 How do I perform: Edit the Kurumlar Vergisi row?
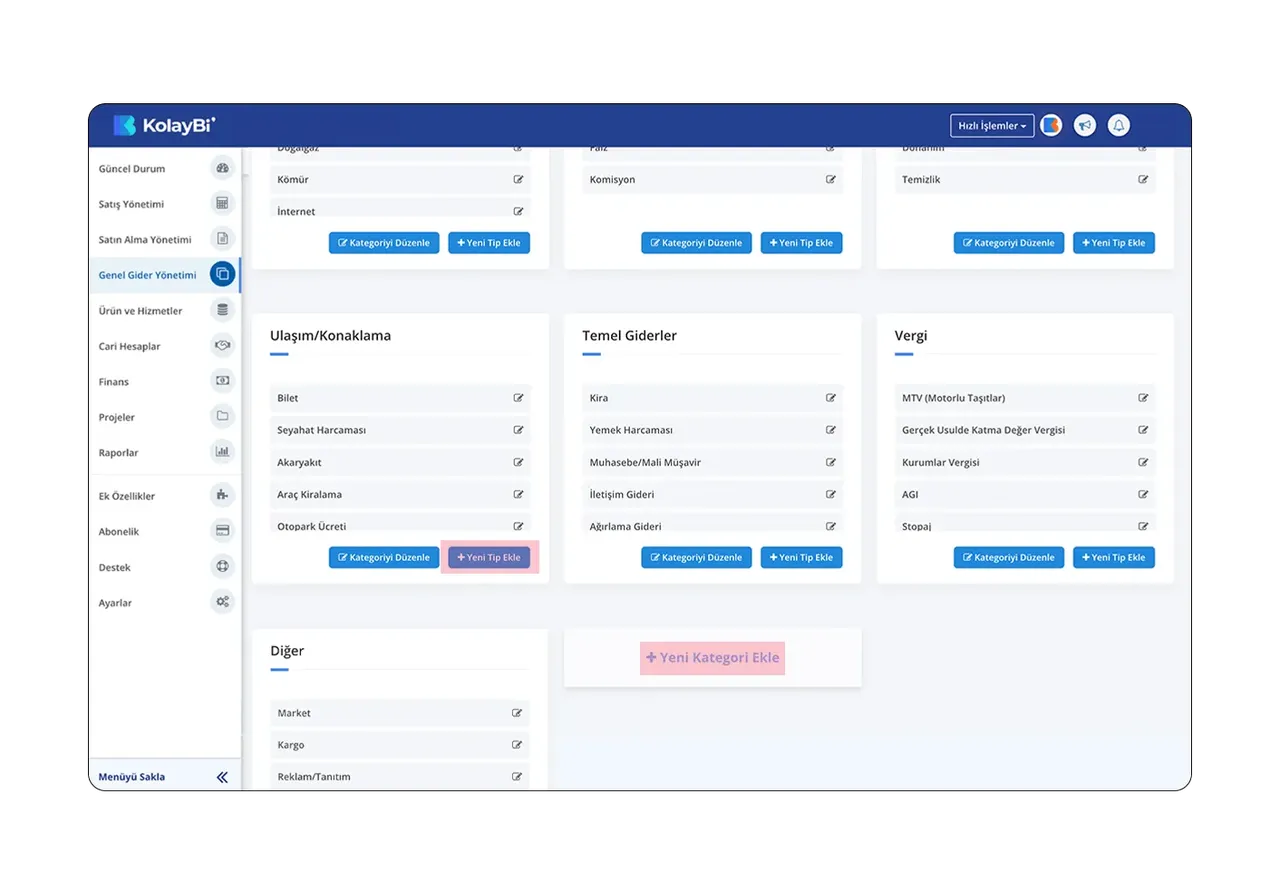coord(1143,462)
